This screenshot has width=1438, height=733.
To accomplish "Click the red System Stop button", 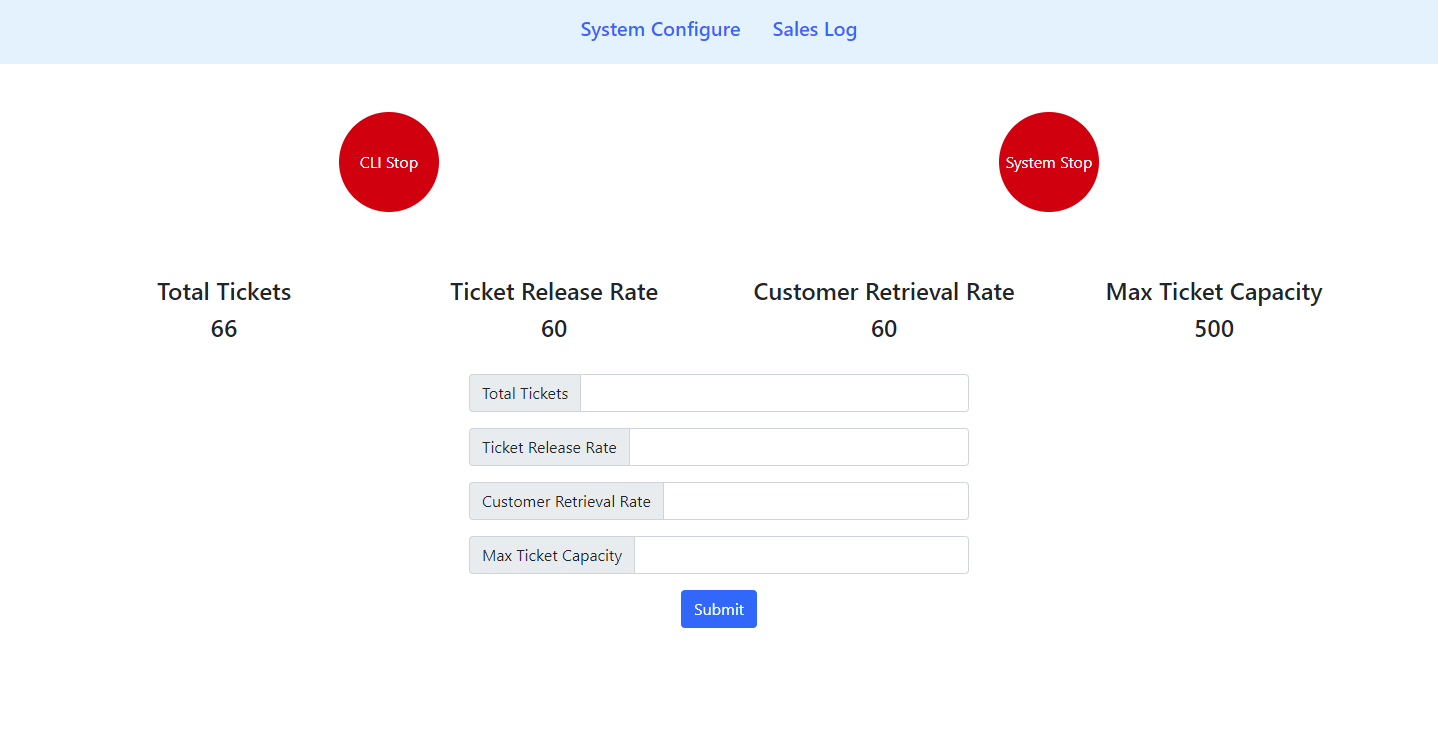I will tap(1048, 162).
